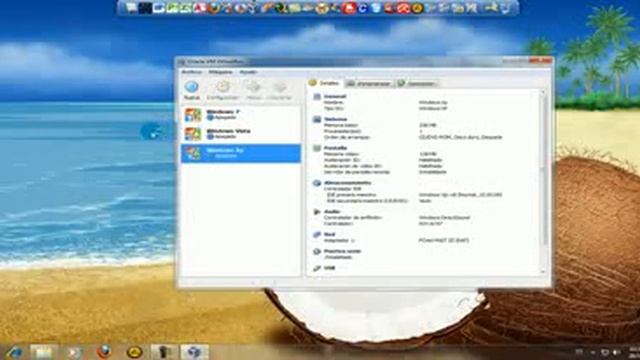Open the Ayuda menu

(x=248, y=72)
